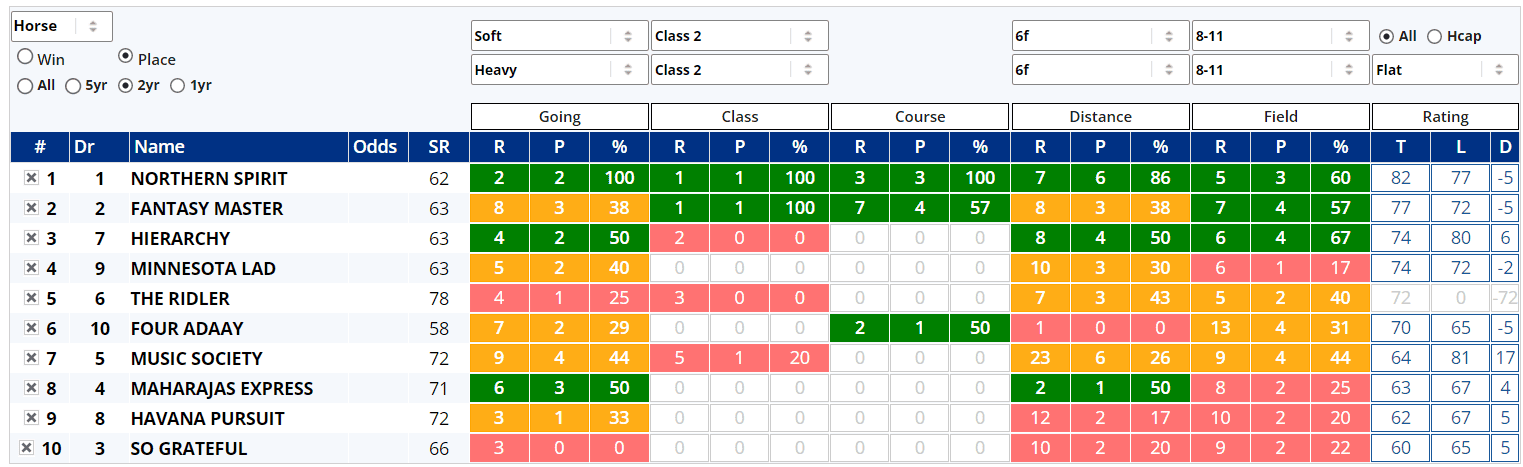Remove NORTHERN SPIRIT using its X icon

(x=31, y=178)
